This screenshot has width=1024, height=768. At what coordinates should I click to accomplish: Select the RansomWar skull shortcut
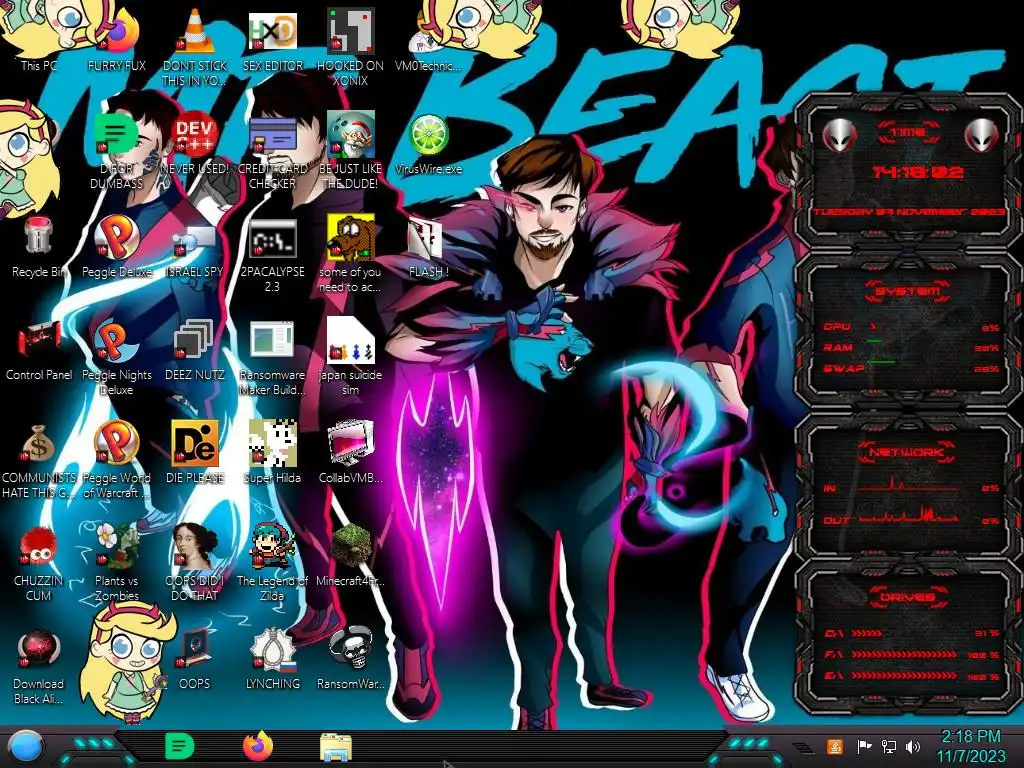(x=350, y=658)
